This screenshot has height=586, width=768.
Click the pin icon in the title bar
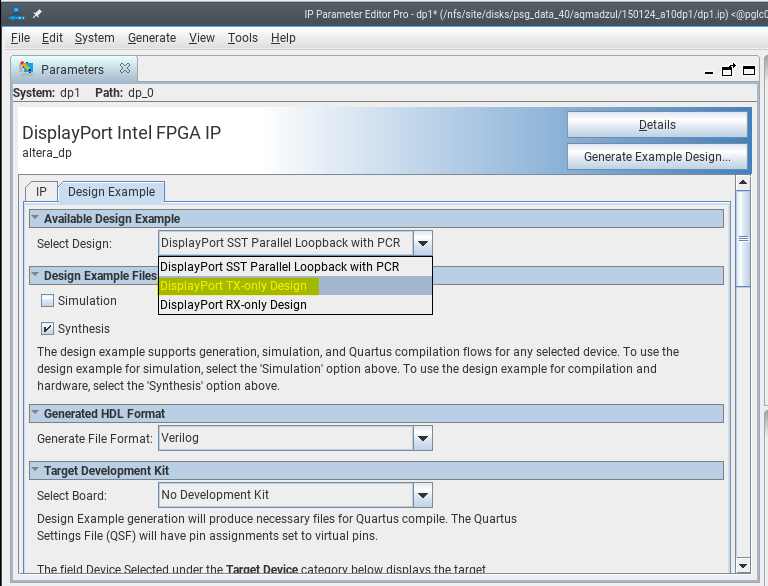pyautogui.click(x=37, y=14)
